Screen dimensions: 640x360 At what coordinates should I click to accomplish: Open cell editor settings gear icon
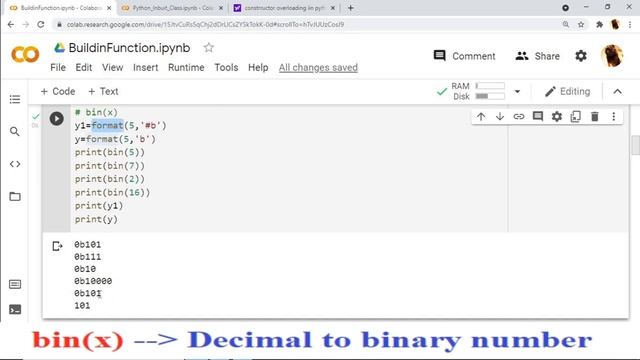557,117
